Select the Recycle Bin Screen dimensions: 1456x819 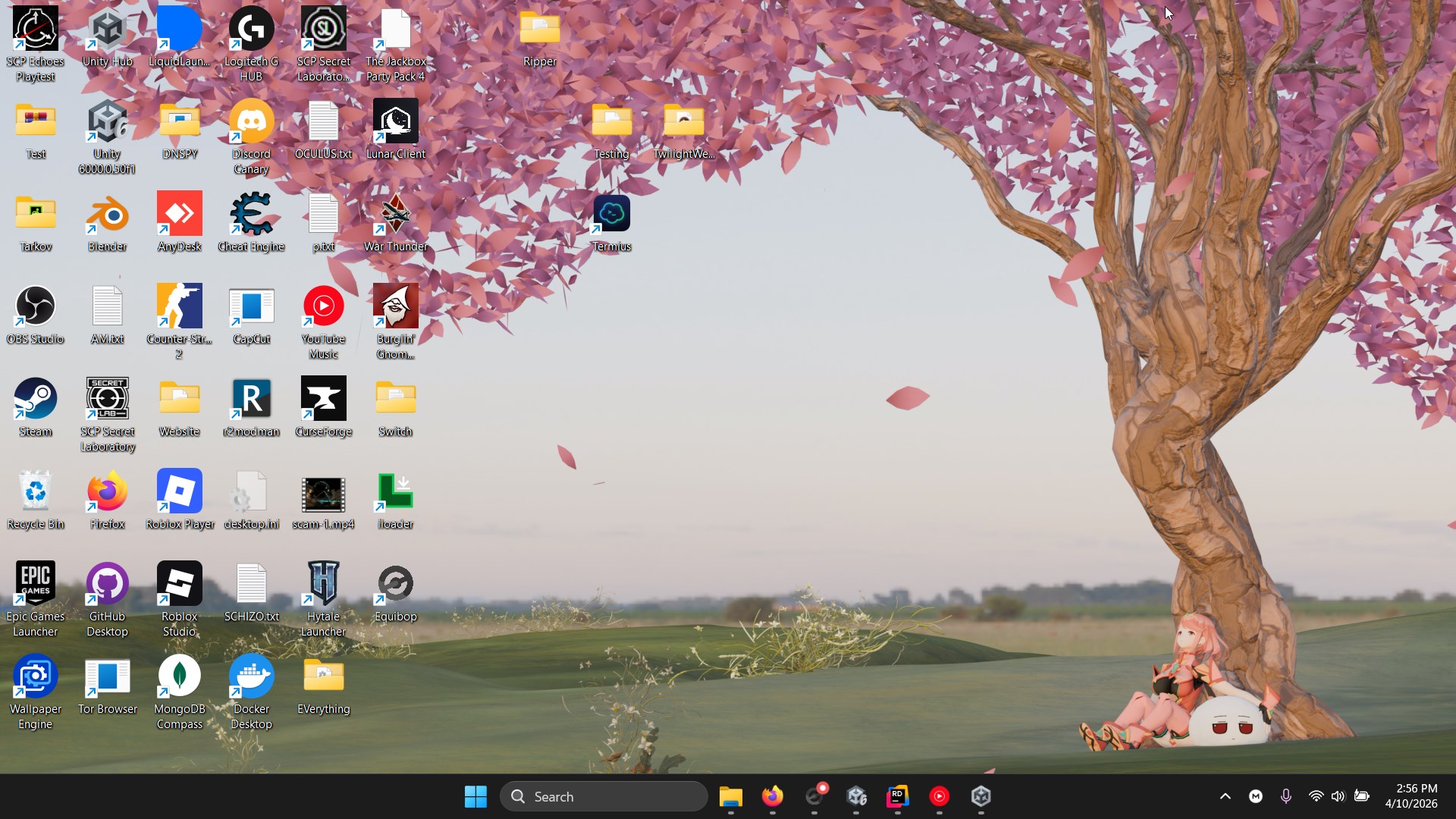tap(36, 500)
